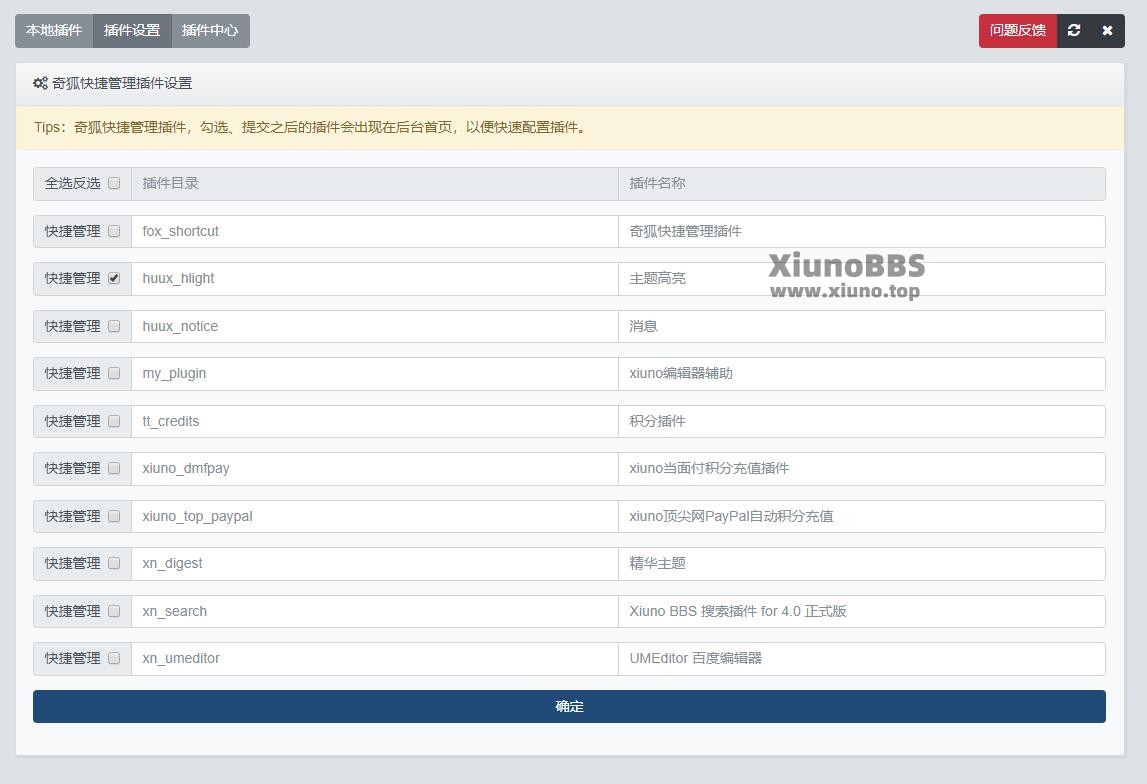
Task: Click the X close icon button
Action: point(1107,31)
